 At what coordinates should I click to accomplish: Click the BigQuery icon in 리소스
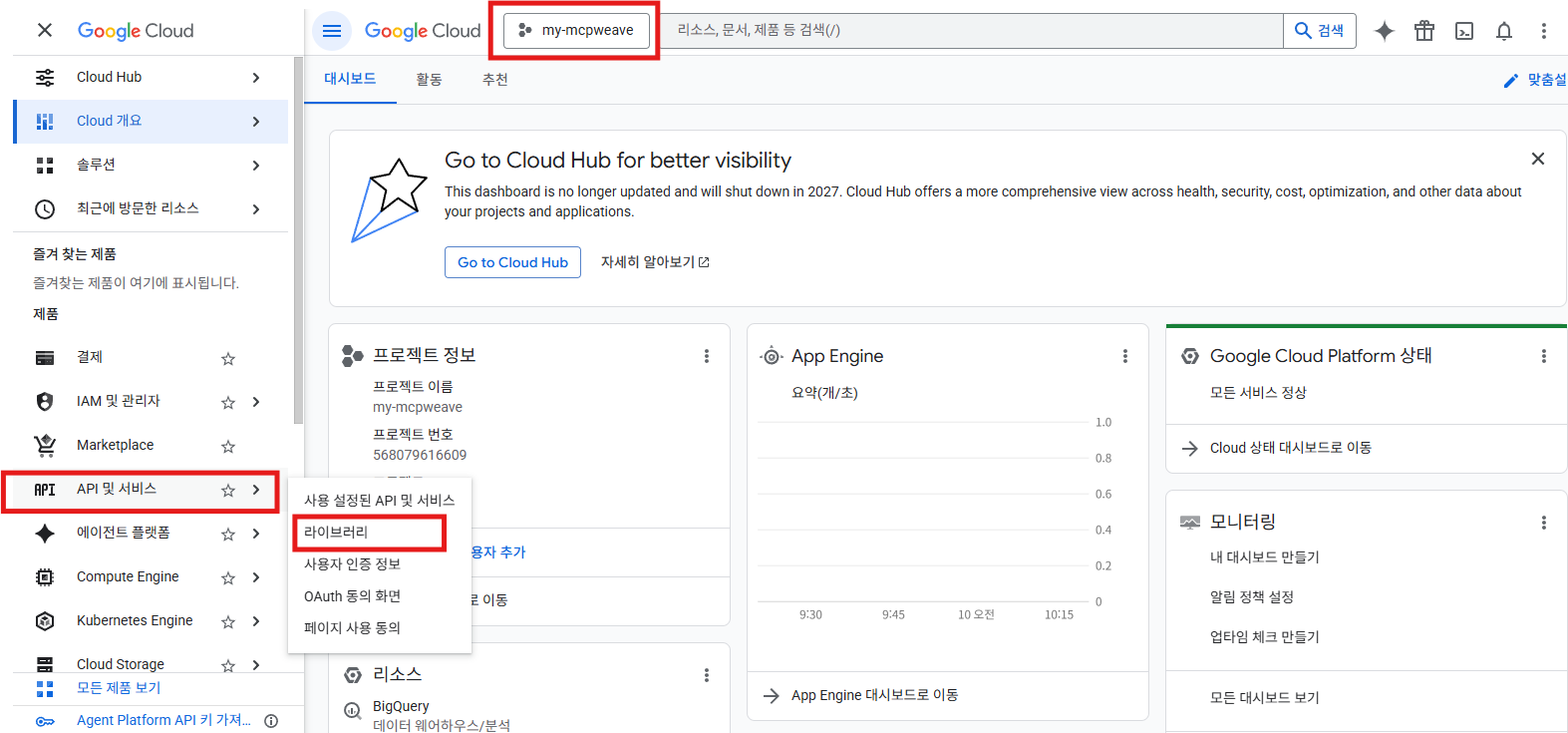(353, 711)
